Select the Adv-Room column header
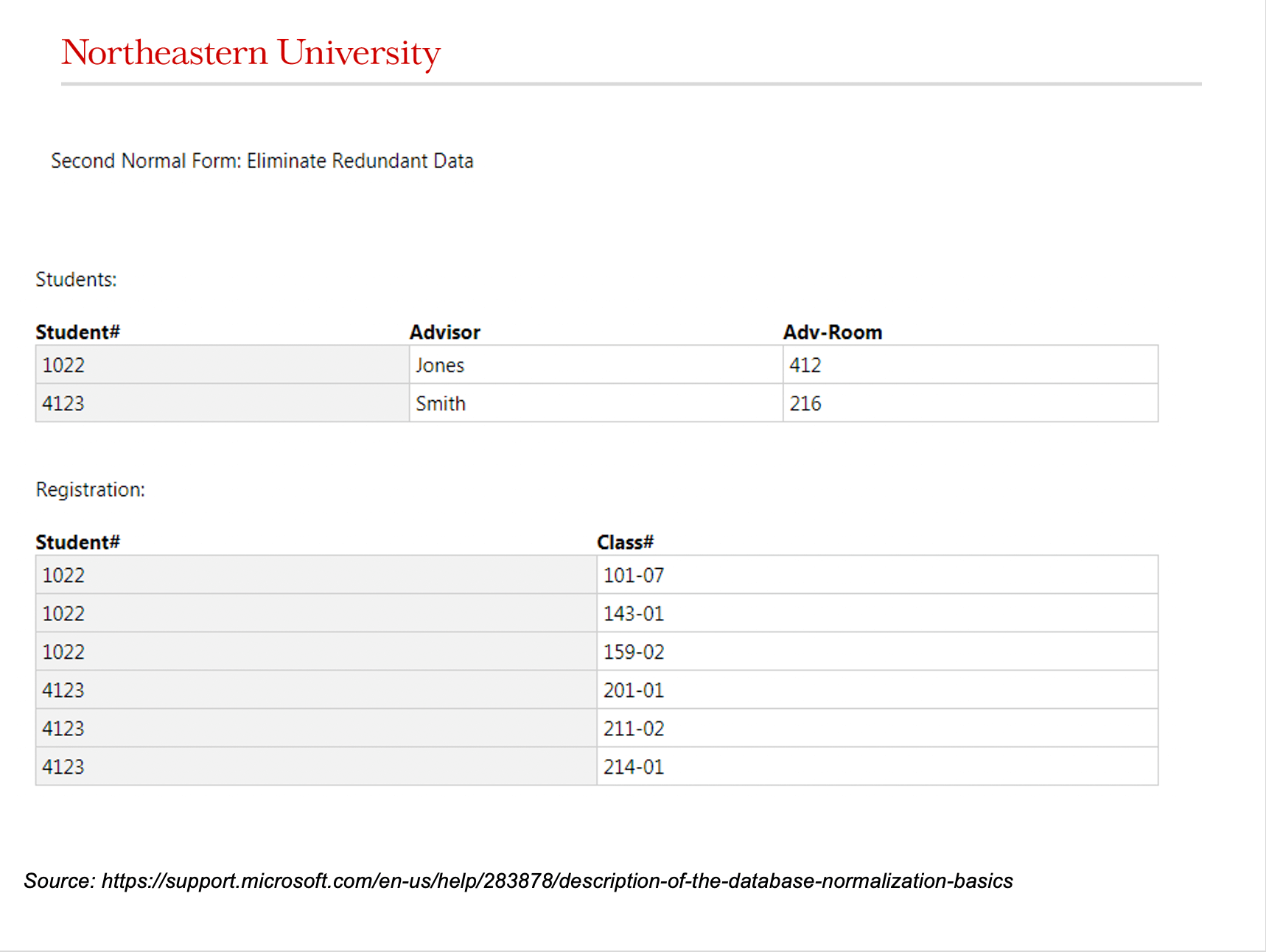This screenshot has width=1266, height=952. (833, 332)
